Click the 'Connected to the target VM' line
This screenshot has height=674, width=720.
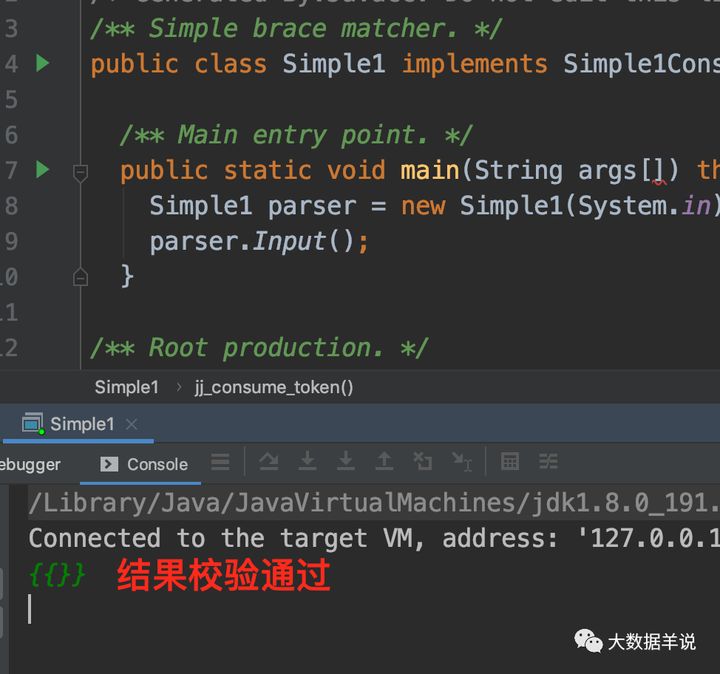point(374,538)
